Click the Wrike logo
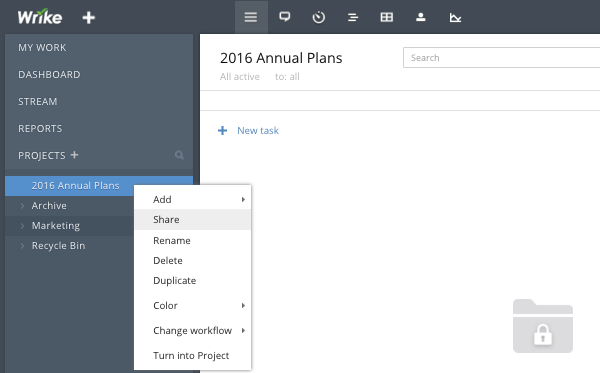The width and height of the screenshot is (600, 373). [x=40, y=17]
